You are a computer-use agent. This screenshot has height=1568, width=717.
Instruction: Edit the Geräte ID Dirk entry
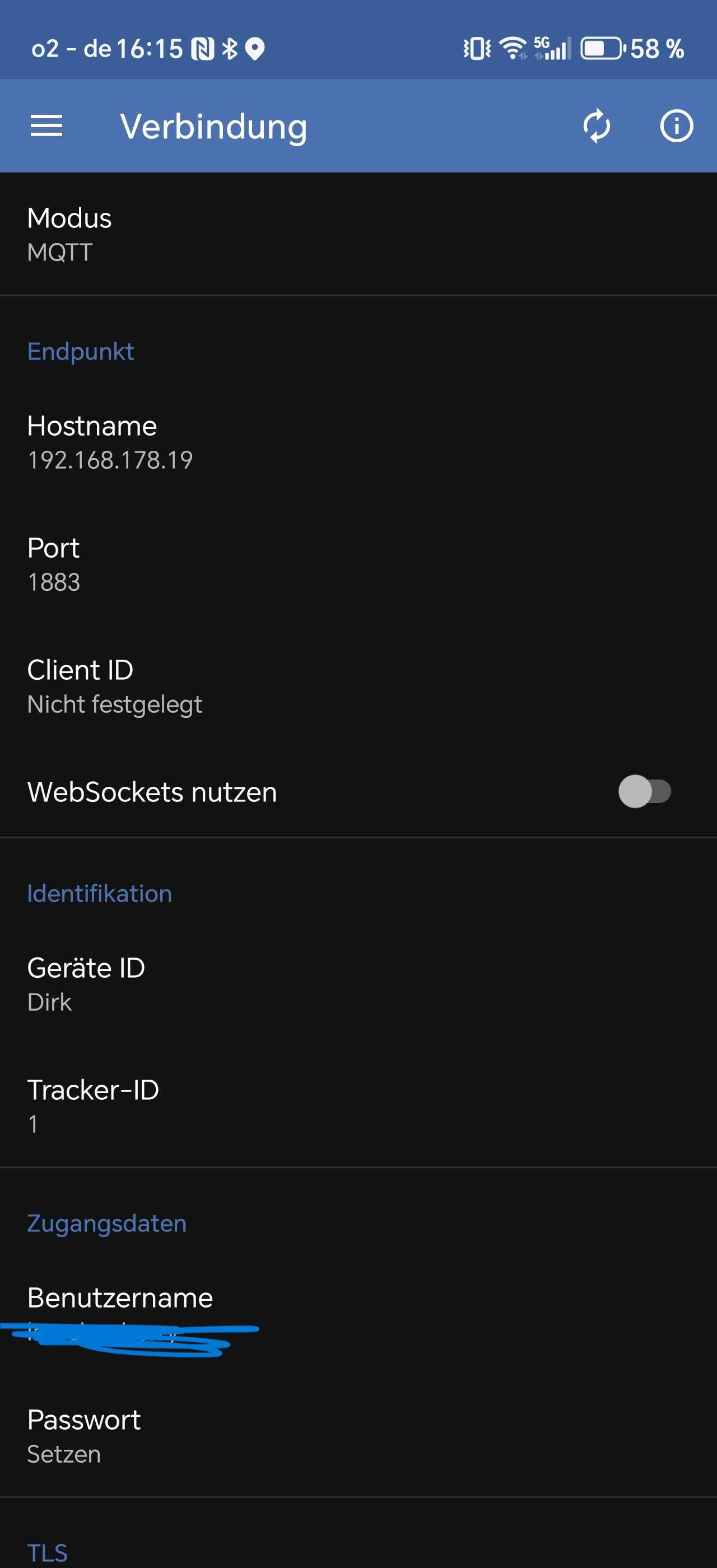tap(358, 984)
